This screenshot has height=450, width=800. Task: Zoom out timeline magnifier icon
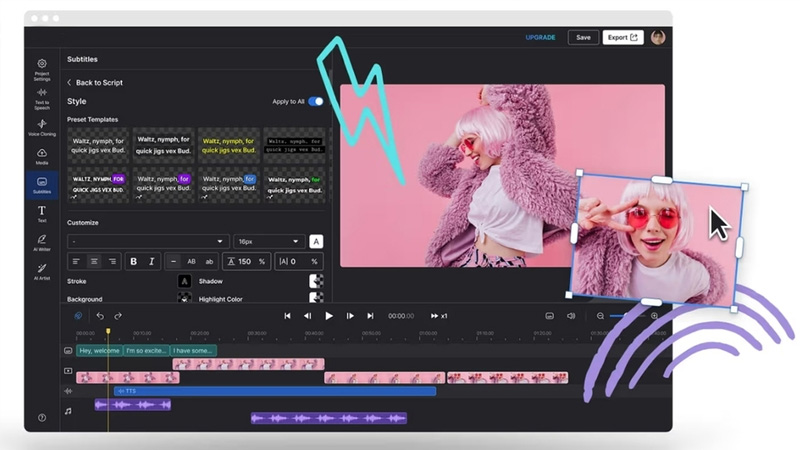pos(601,316)
